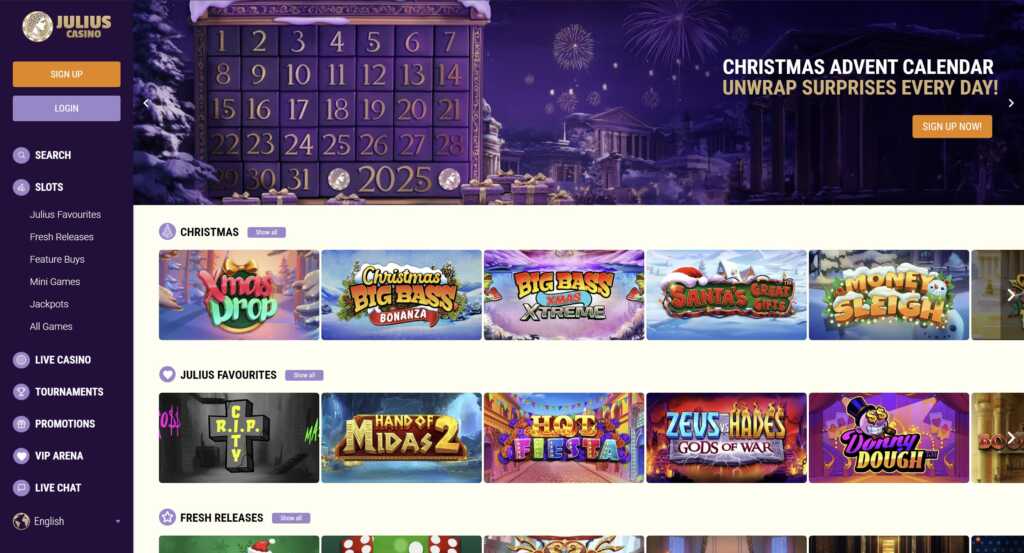1024x553 pixels.
Task: Click the Slots sidebar icon
Action: pyautogui.click(x=21, y=187)
